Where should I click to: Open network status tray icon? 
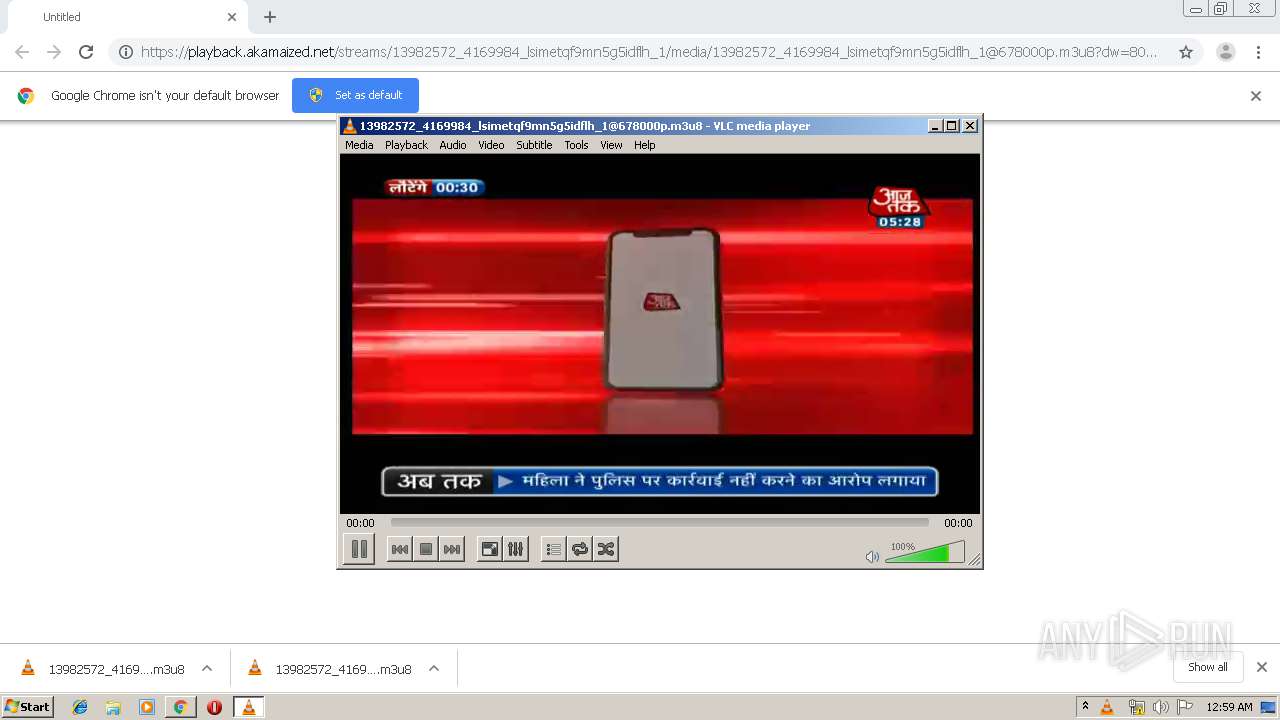(1136, 707)
